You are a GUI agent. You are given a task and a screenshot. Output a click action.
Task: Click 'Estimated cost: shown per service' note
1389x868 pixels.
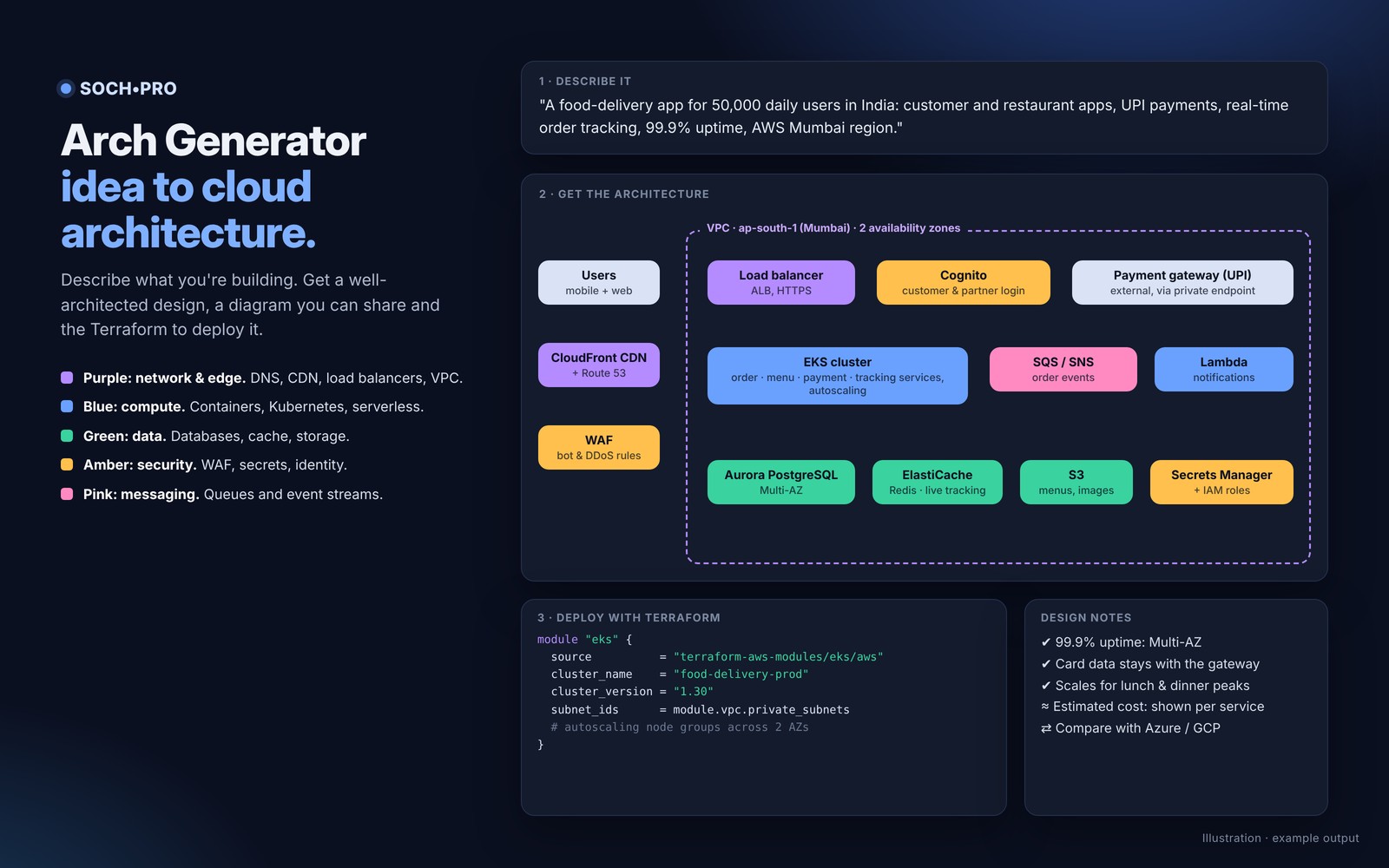pos(1153,707)
